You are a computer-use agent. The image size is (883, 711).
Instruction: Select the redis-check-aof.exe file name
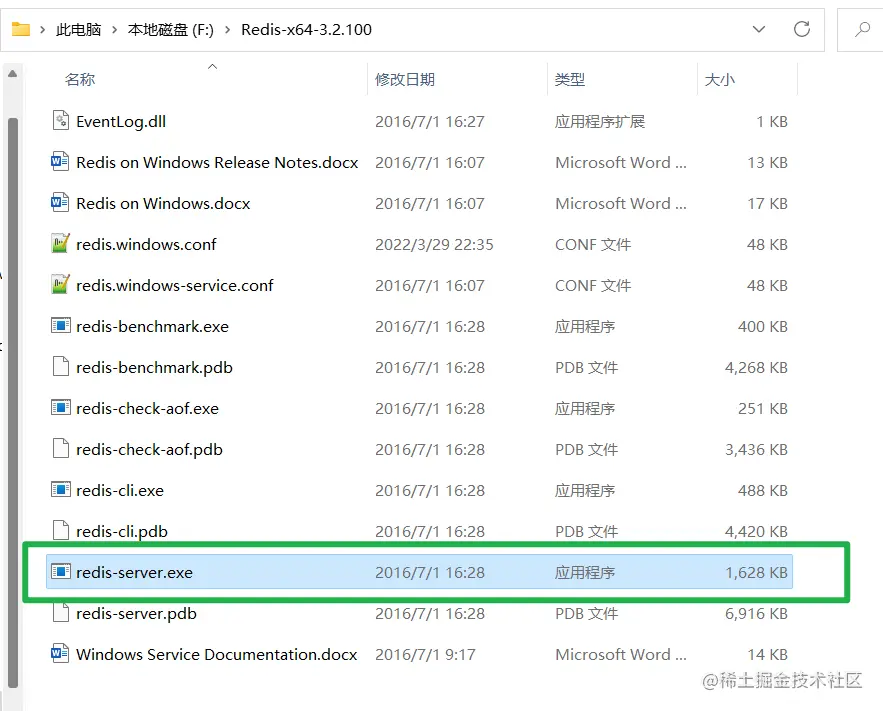coord(148,408)
